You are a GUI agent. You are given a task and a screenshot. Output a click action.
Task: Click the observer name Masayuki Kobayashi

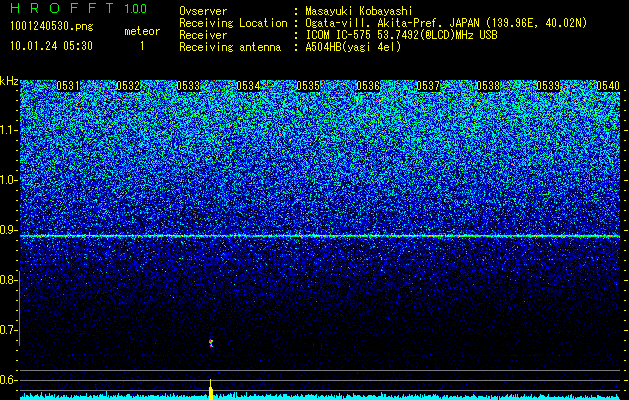coord(359,11)
